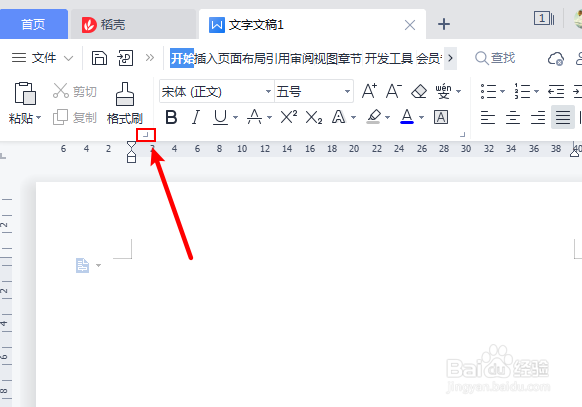The height and width of the screenshot is (407, 582).
Task: Click the Copy (复制) button
Action: [x=75, y=118]
